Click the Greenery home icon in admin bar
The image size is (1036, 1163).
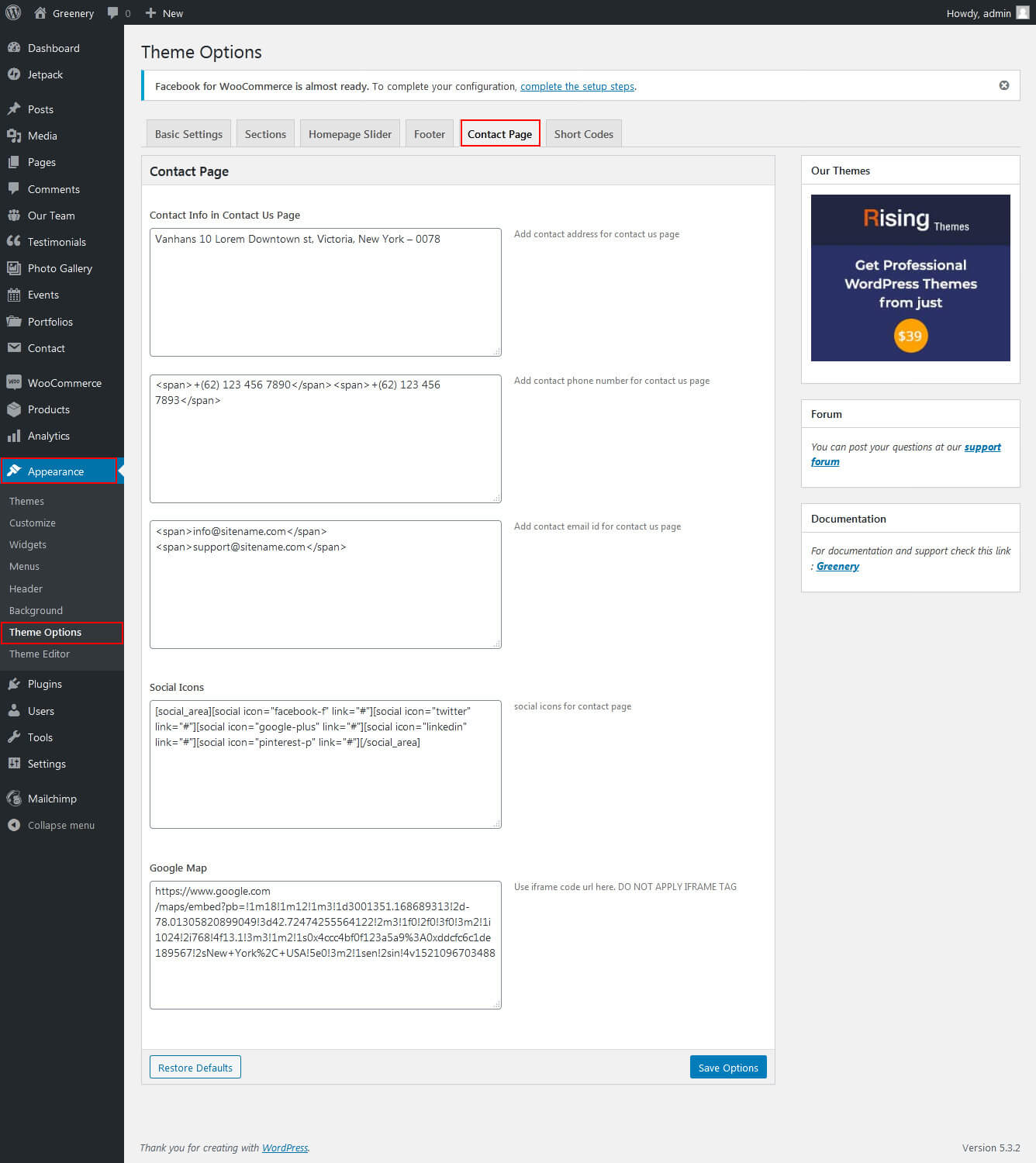(40, 13)
